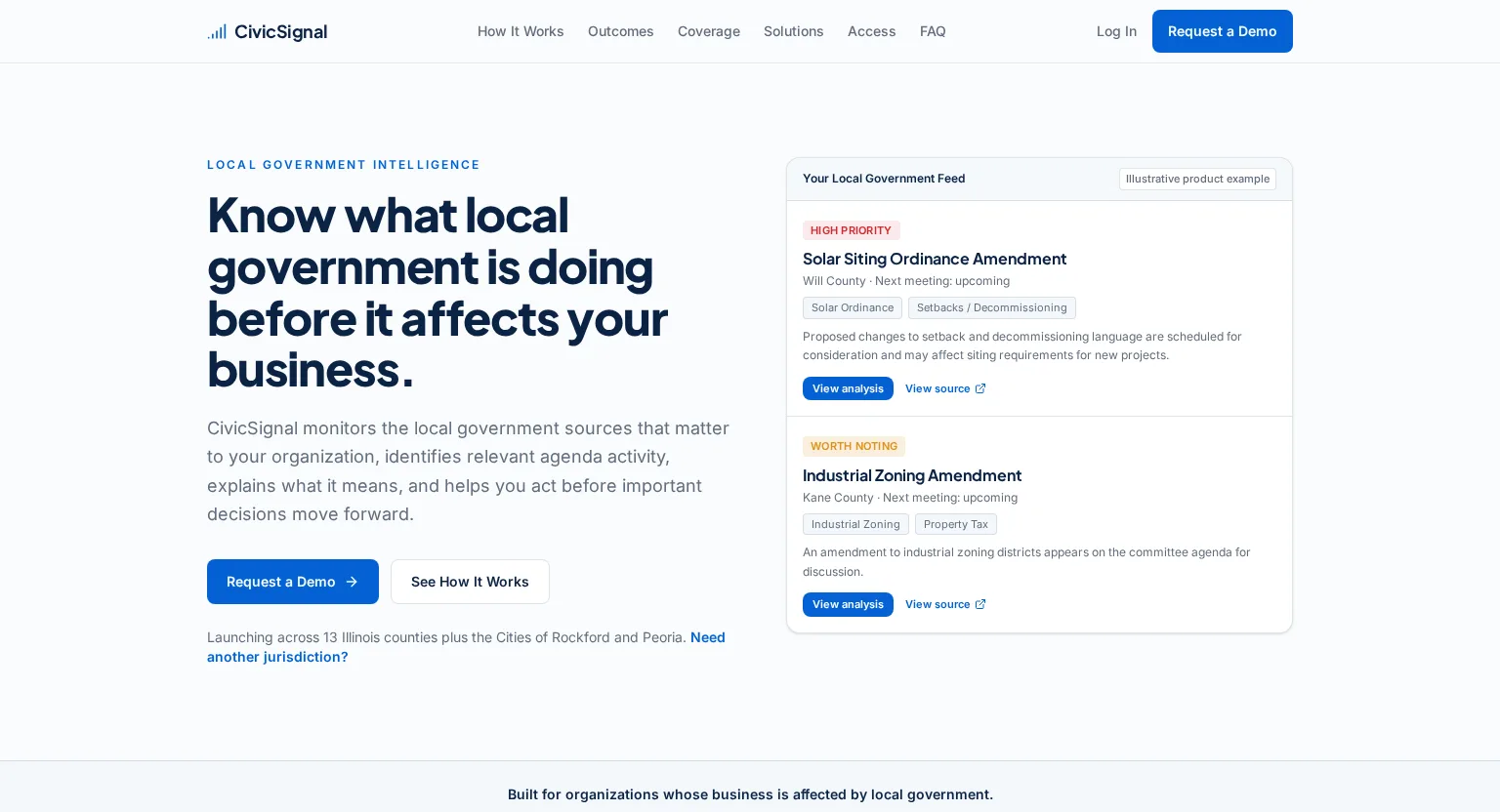
Task: Click the Property Tax tag
Action: click(x=956, y=524)
